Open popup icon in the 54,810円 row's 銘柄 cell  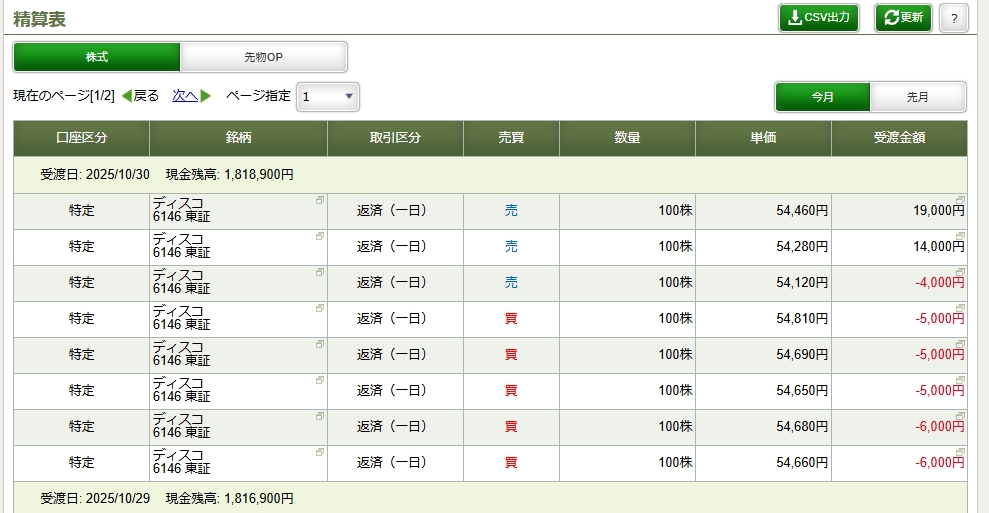(320, 308)
